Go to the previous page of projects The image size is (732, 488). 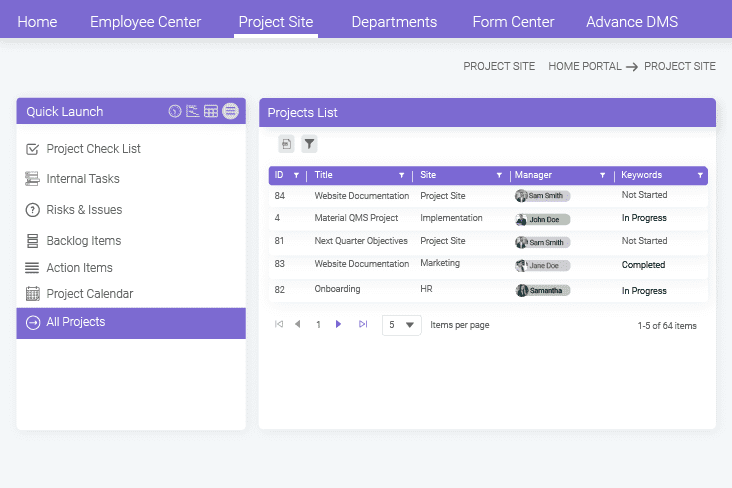coord(297,324)
